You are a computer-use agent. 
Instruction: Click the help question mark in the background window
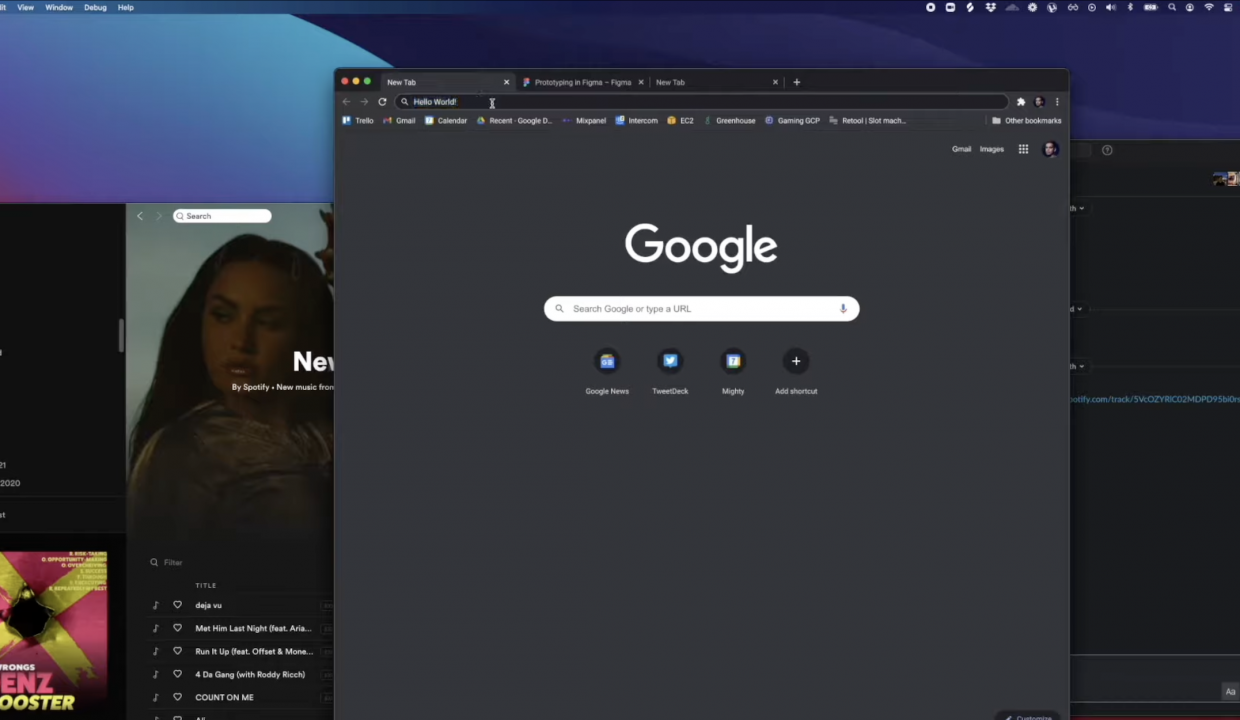1107,150
